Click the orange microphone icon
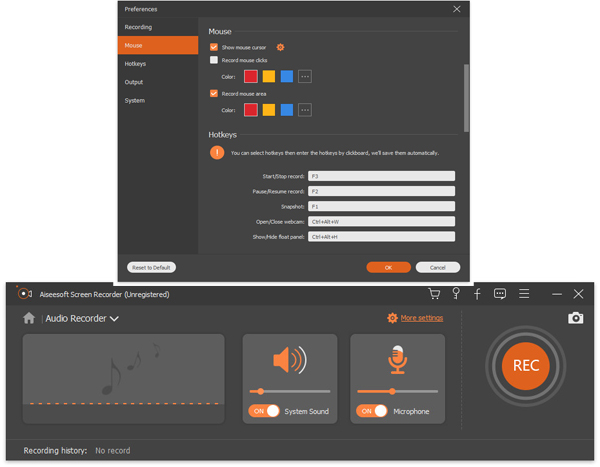This screenshot has width=600, height=467. pyautogui.click(x=398, y=359)
